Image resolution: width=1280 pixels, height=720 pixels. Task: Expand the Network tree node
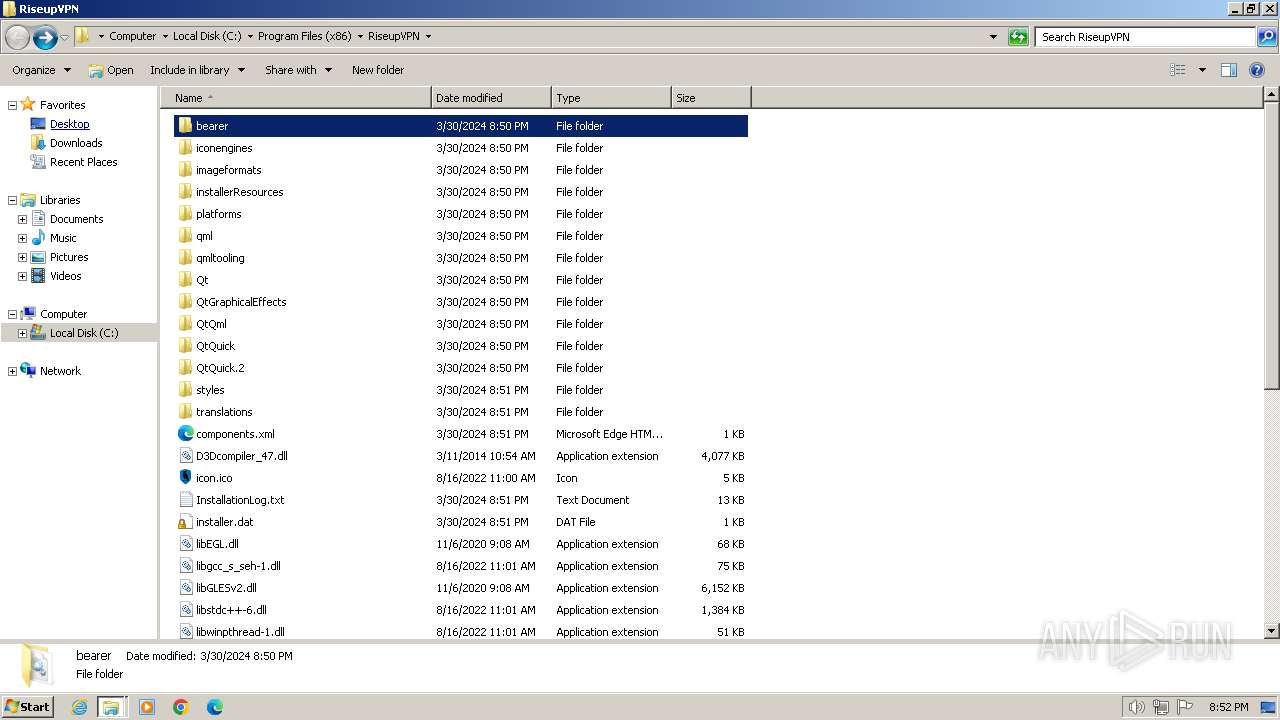(x=12, y=371)
